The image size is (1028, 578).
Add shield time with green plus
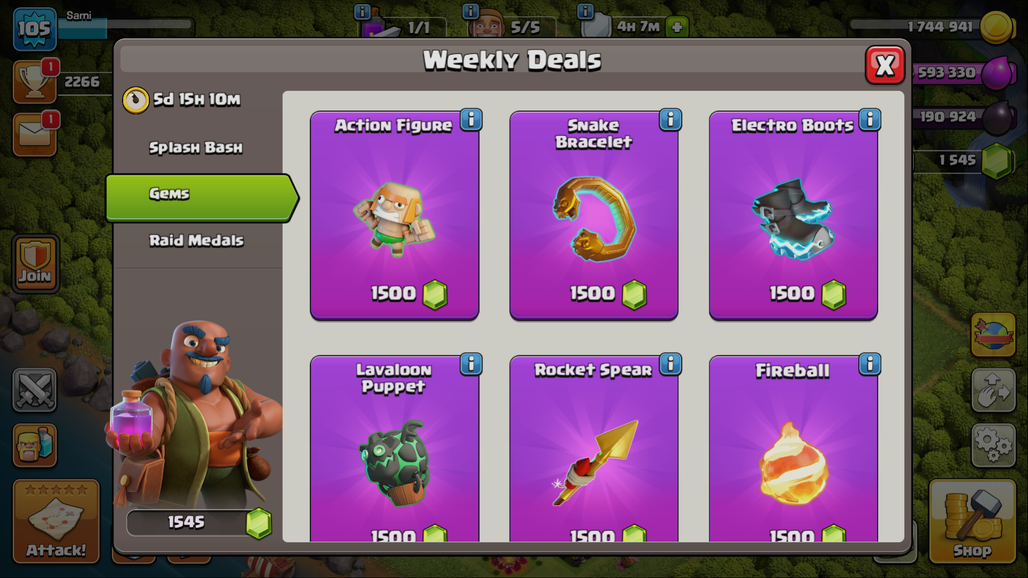click(677, 27)
